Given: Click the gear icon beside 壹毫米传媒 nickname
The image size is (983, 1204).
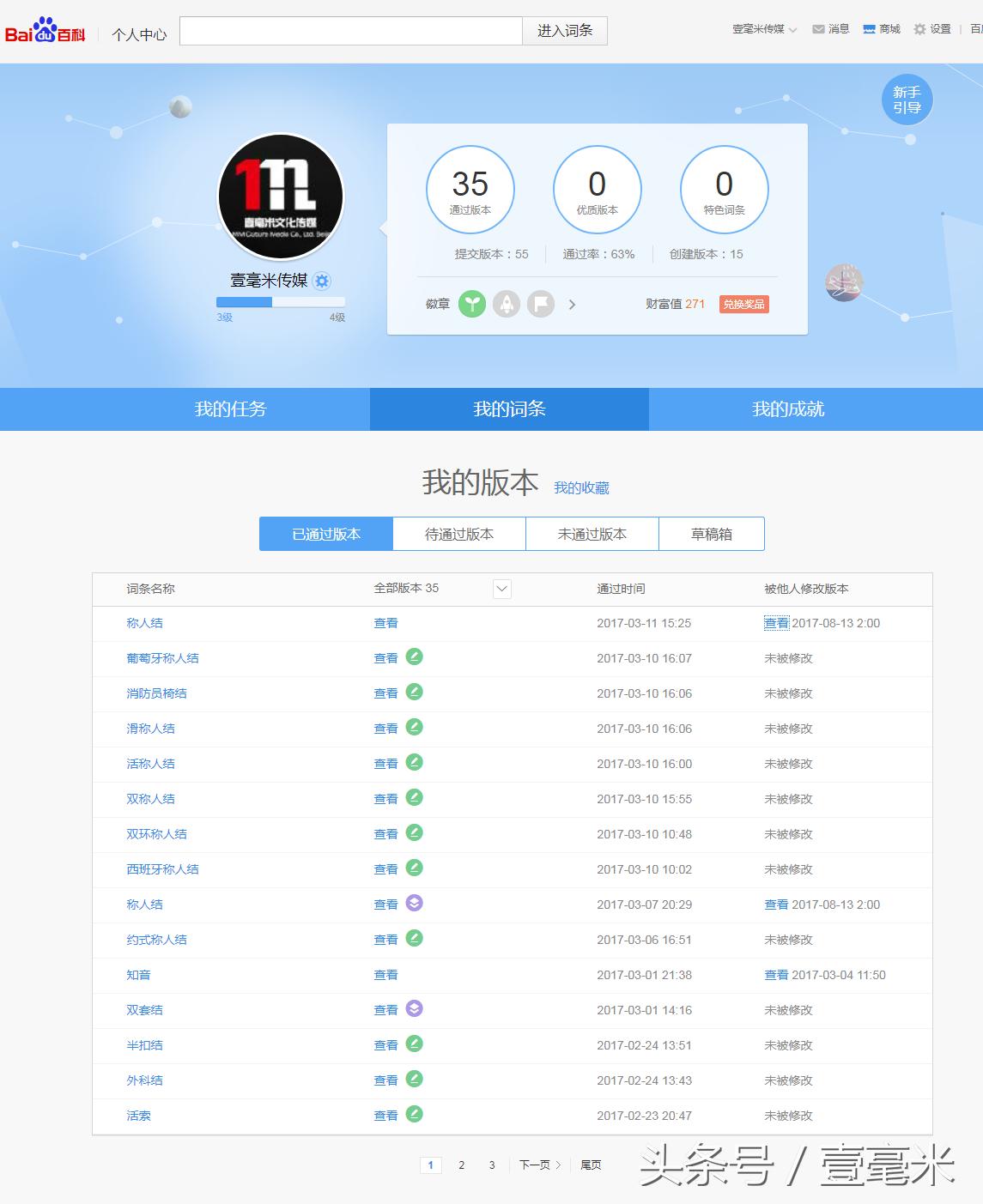Looking at the screenshot, I should [321, 281].
